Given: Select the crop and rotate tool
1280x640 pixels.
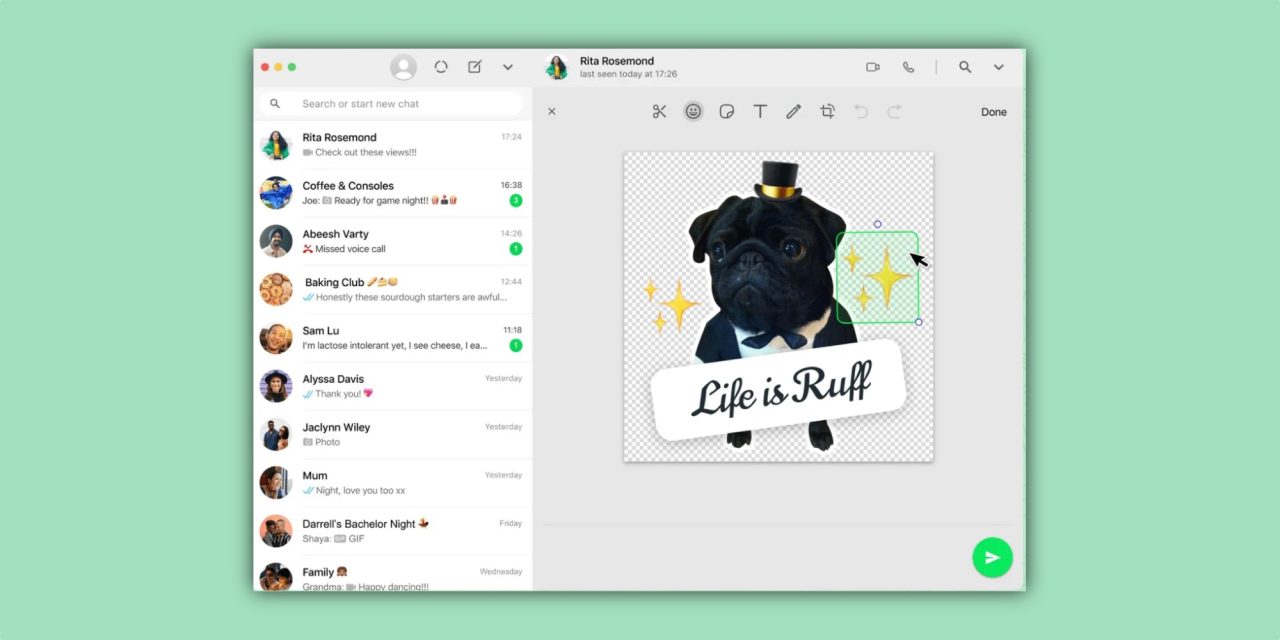Looking at the screenshot, I should tap(827, 112).
